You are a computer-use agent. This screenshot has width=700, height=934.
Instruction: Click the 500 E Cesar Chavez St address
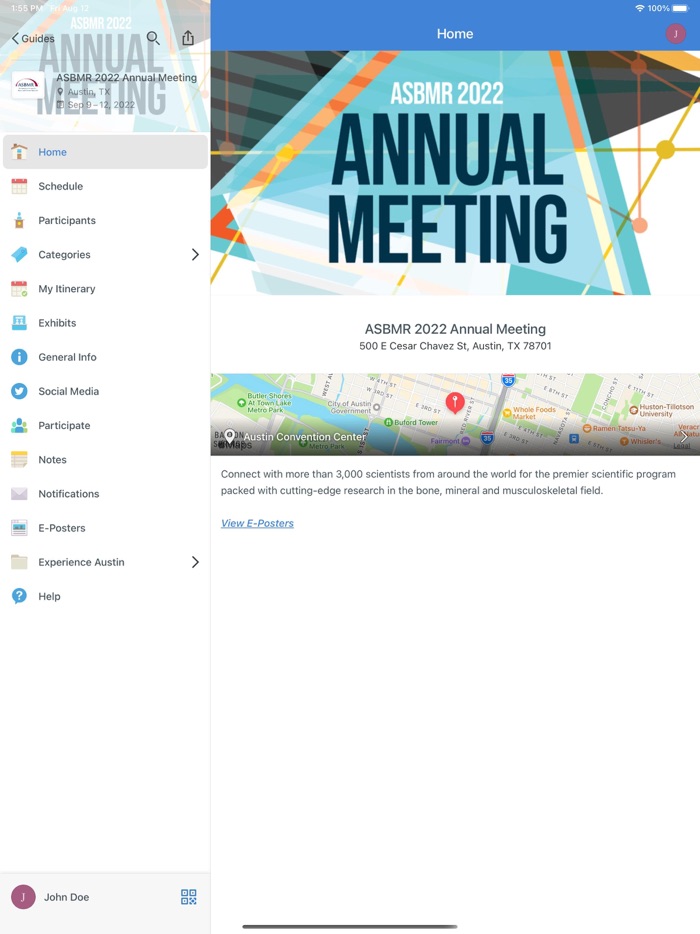click(455, 346)
